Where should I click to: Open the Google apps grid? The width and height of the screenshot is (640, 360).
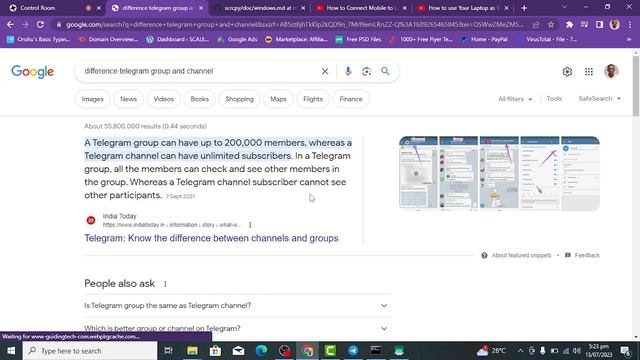(589, 71)
